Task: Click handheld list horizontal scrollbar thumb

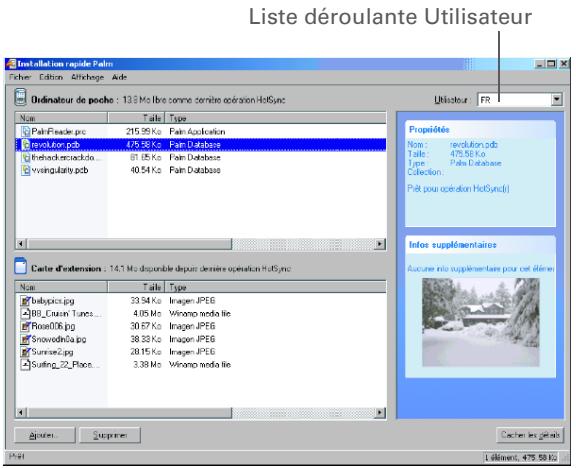Action: (129, 244)
